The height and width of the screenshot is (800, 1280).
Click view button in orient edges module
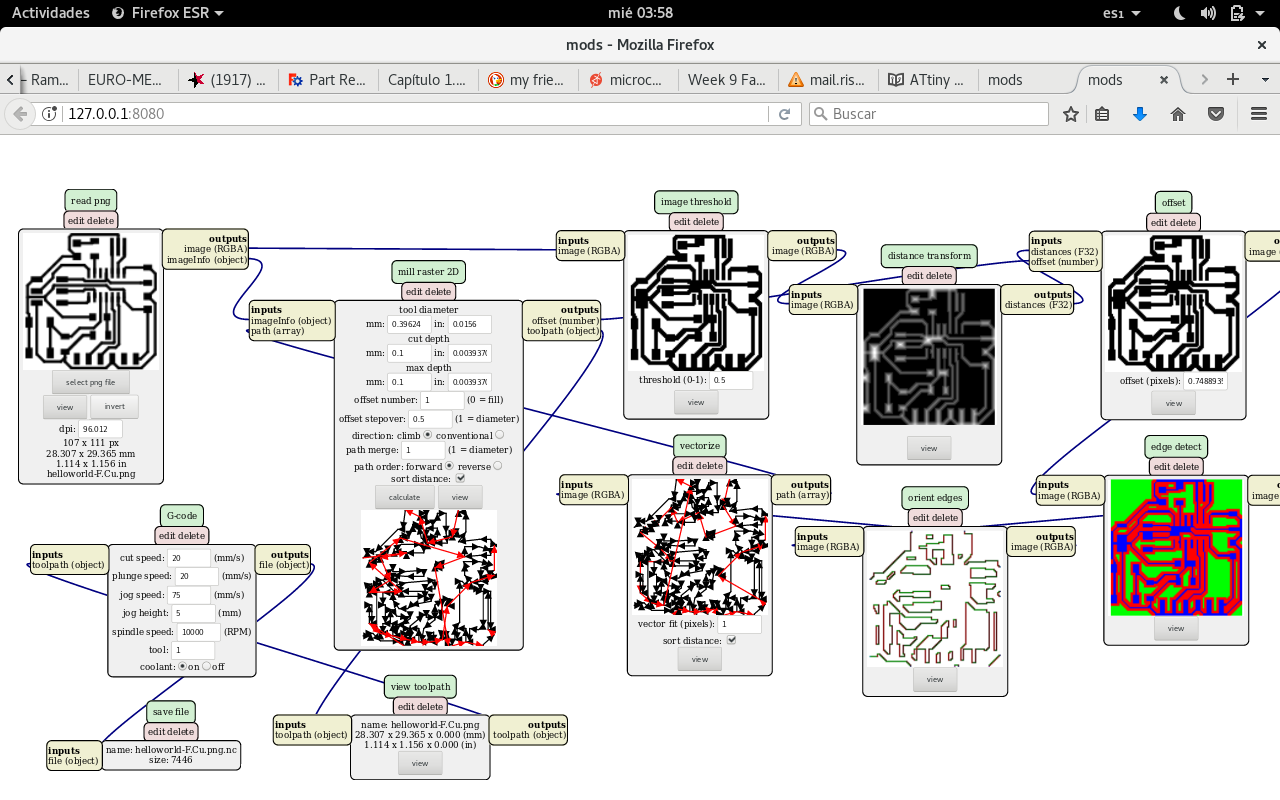pos(935,679)
